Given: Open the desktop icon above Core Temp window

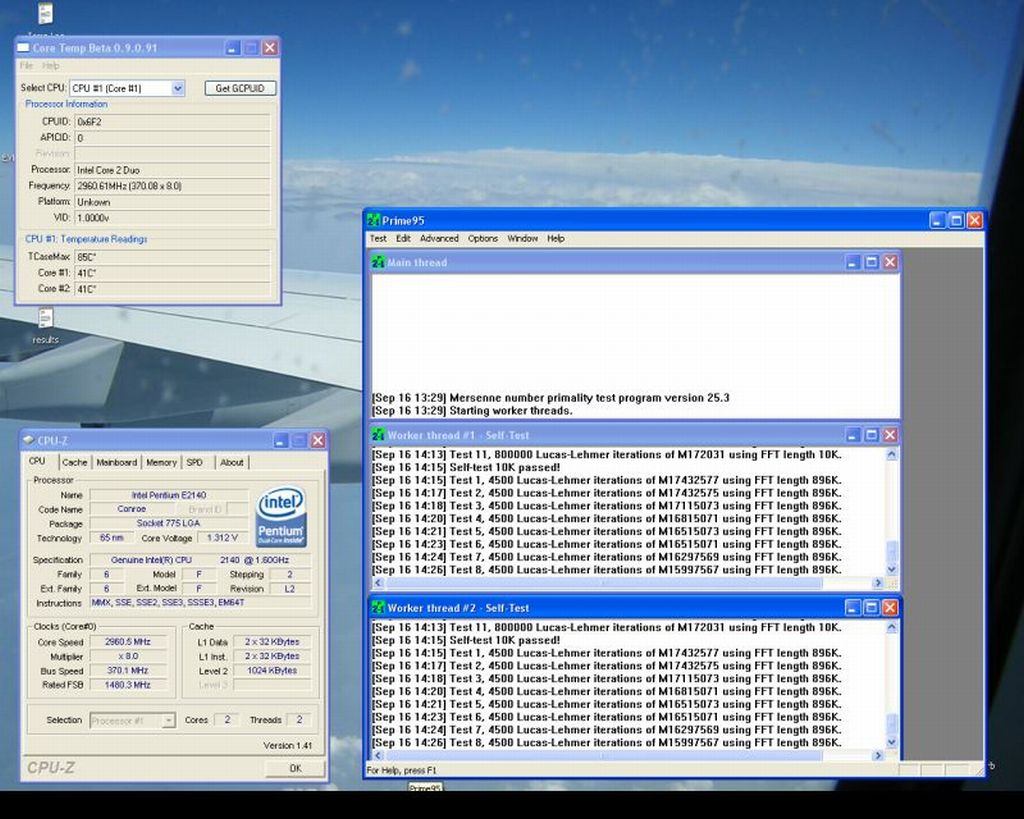Looking at the screenshot, I should (x=45, y=13).
